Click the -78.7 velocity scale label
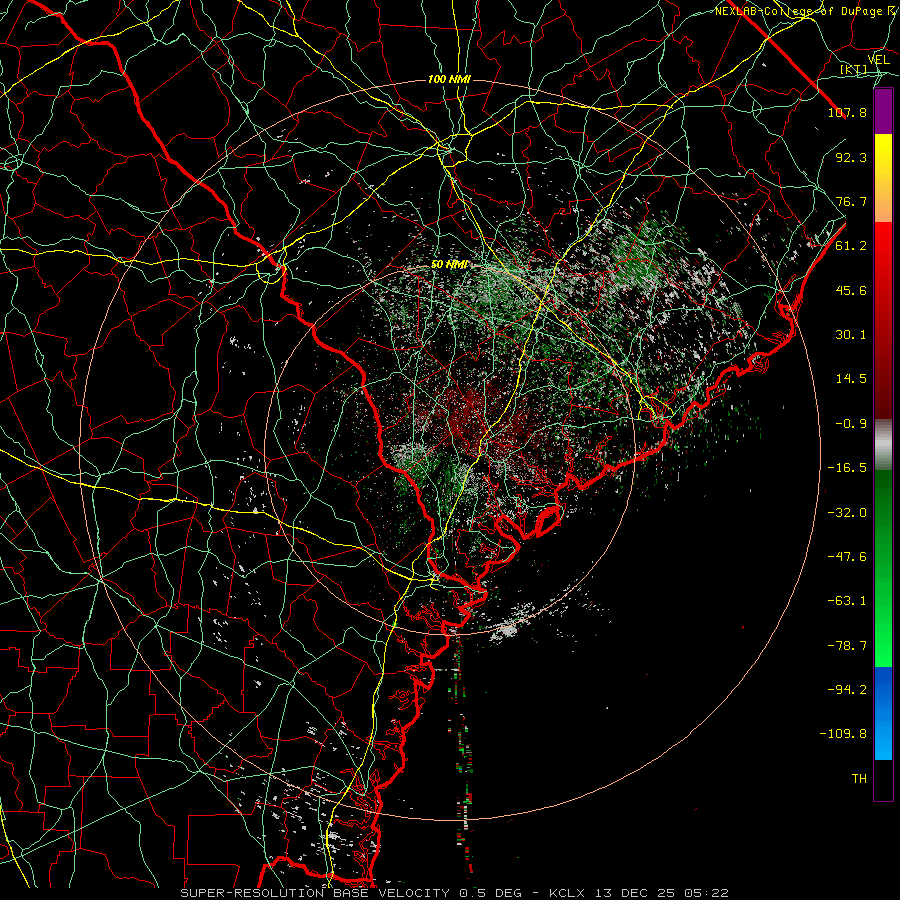Viewport: 900px width, 900px height. click(x=847, y=646)
